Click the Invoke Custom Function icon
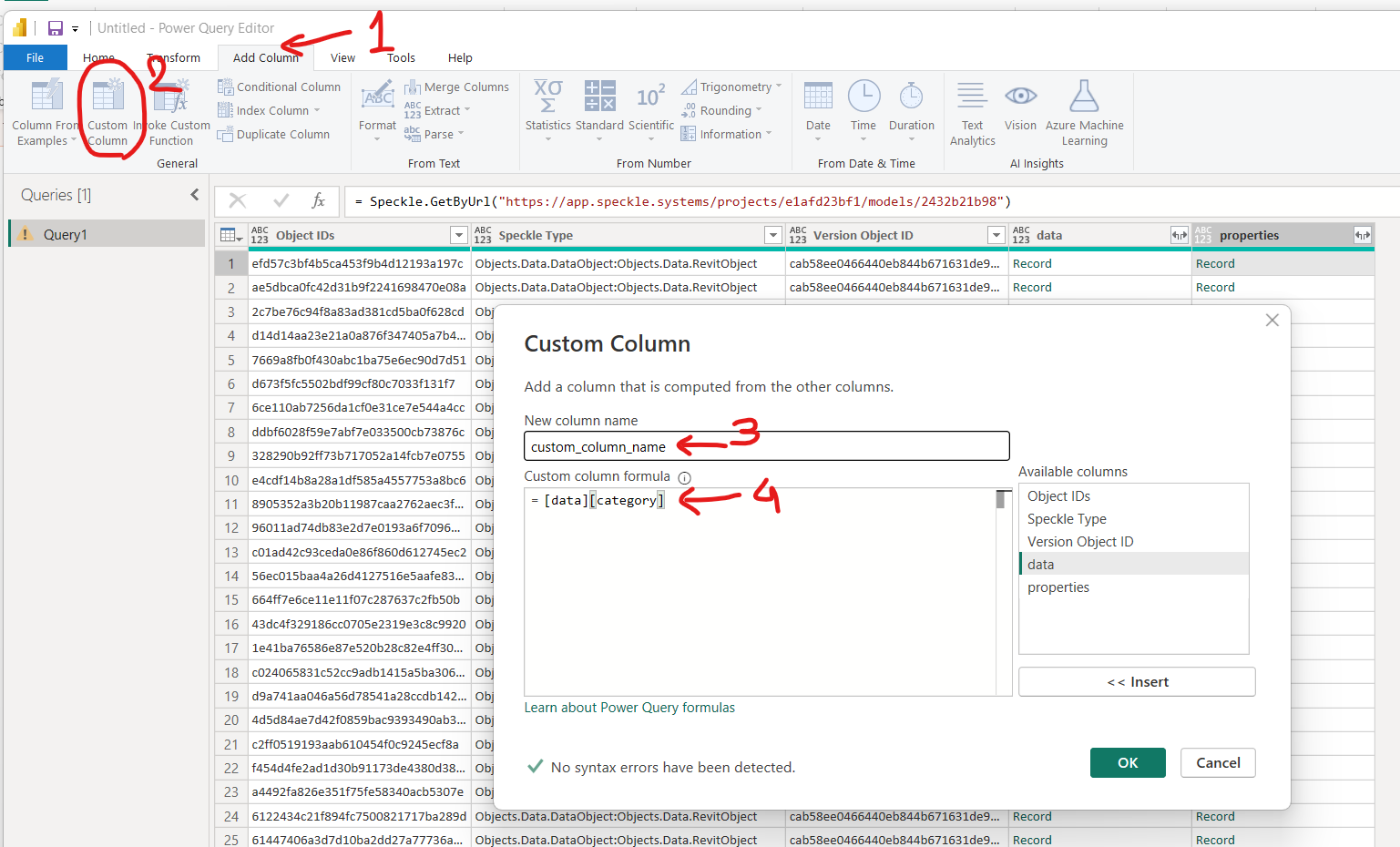This screenshot has width=1400, height=847. click(171, 97)
